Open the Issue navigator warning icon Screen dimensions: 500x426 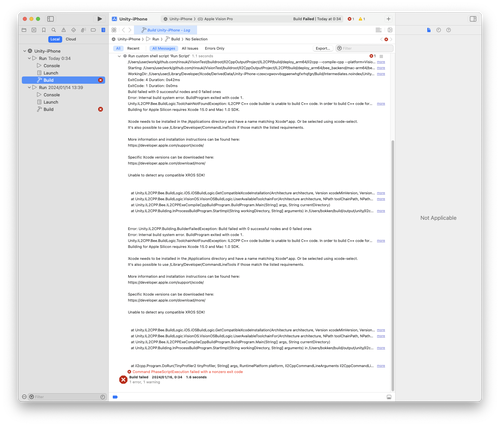pos(63,30)
